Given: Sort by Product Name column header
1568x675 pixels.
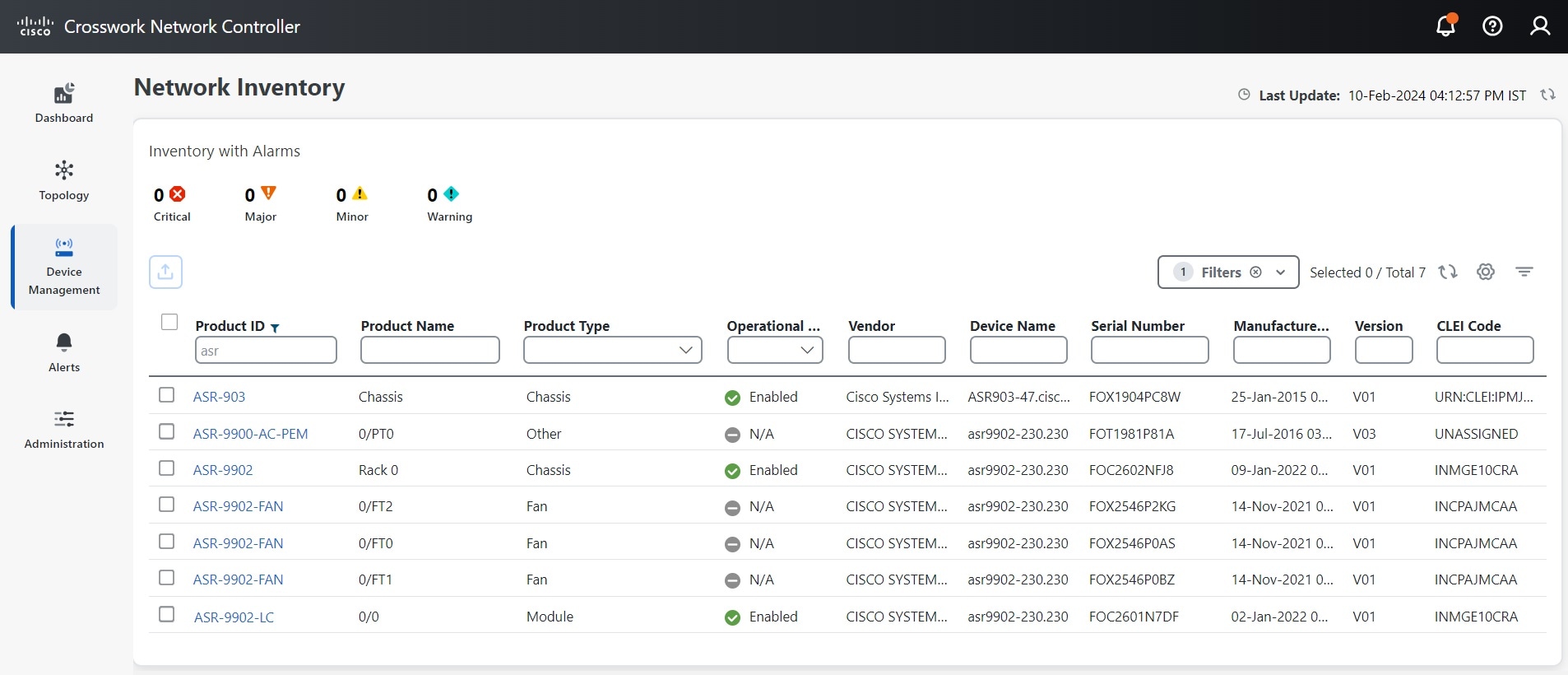Looking at the screenshot, I should [x=407, y=326].
